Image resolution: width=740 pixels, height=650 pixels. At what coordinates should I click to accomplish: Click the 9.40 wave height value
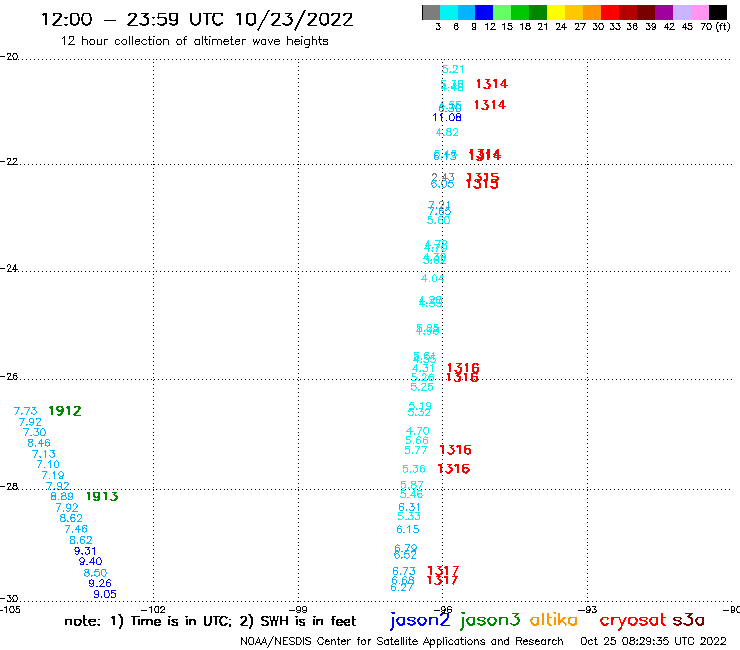91,562
